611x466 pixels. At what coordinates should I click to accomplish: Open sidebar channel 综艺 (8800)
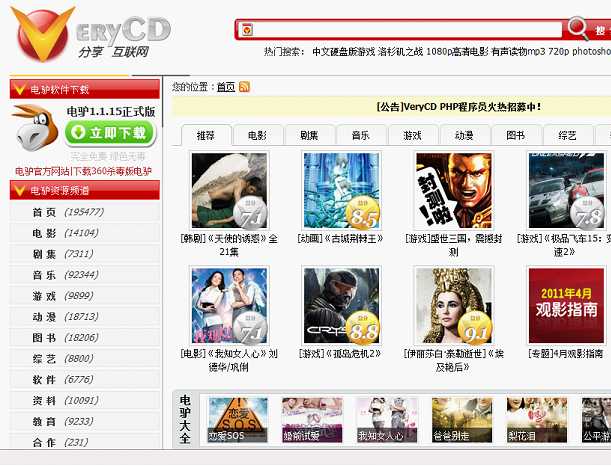(x=85, y=359)
